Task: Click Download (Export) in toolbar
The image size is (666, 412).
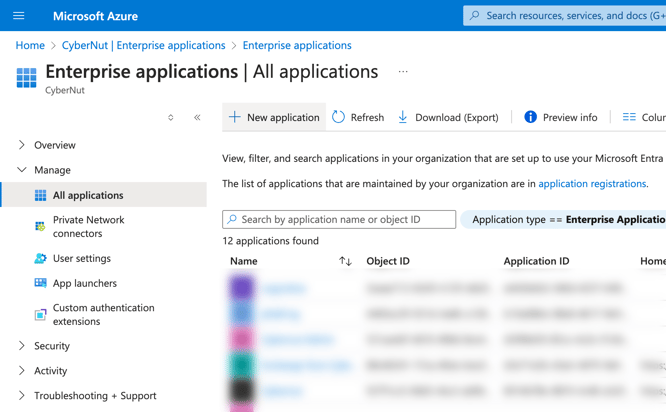Action: [447, 117]
